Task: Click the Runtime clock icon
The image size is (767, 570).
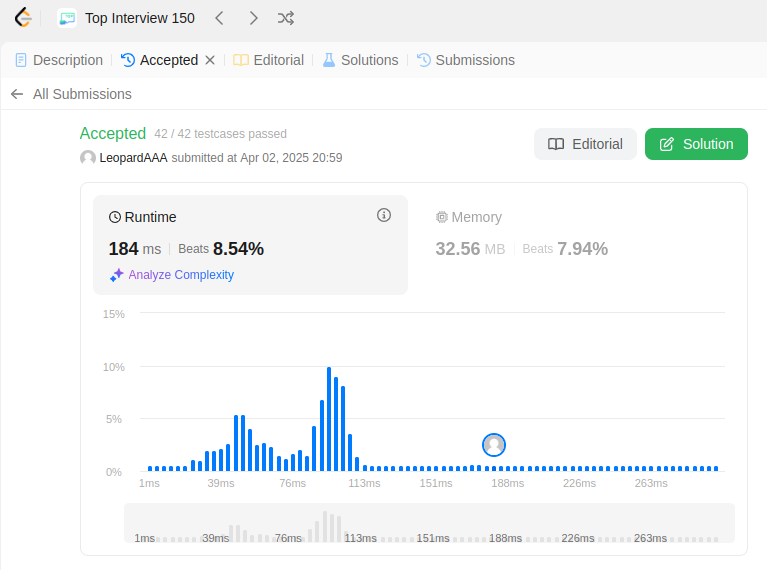Action: [x=114, y=217]
